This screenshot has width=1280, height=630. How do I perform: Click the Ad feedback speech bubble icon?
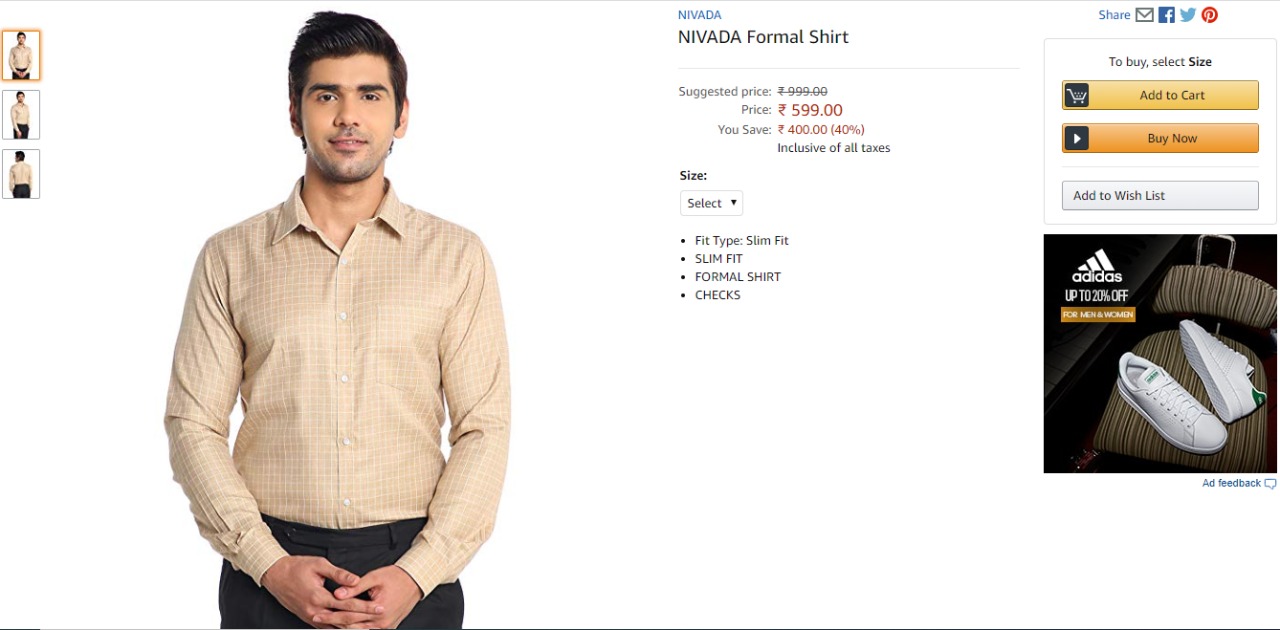click(x=1270, y=484)
